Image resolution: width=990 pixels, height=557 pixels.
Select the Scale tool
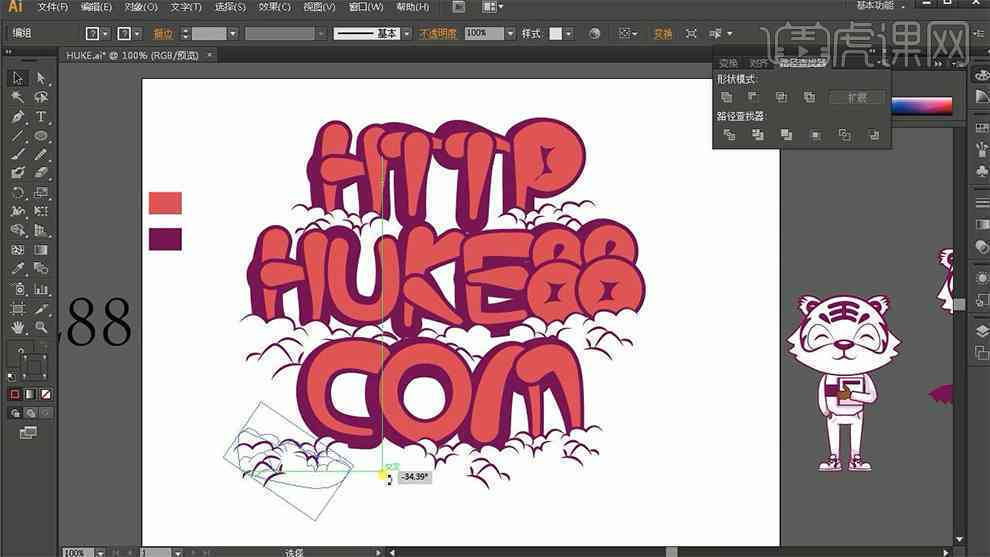tap(41, 192)
